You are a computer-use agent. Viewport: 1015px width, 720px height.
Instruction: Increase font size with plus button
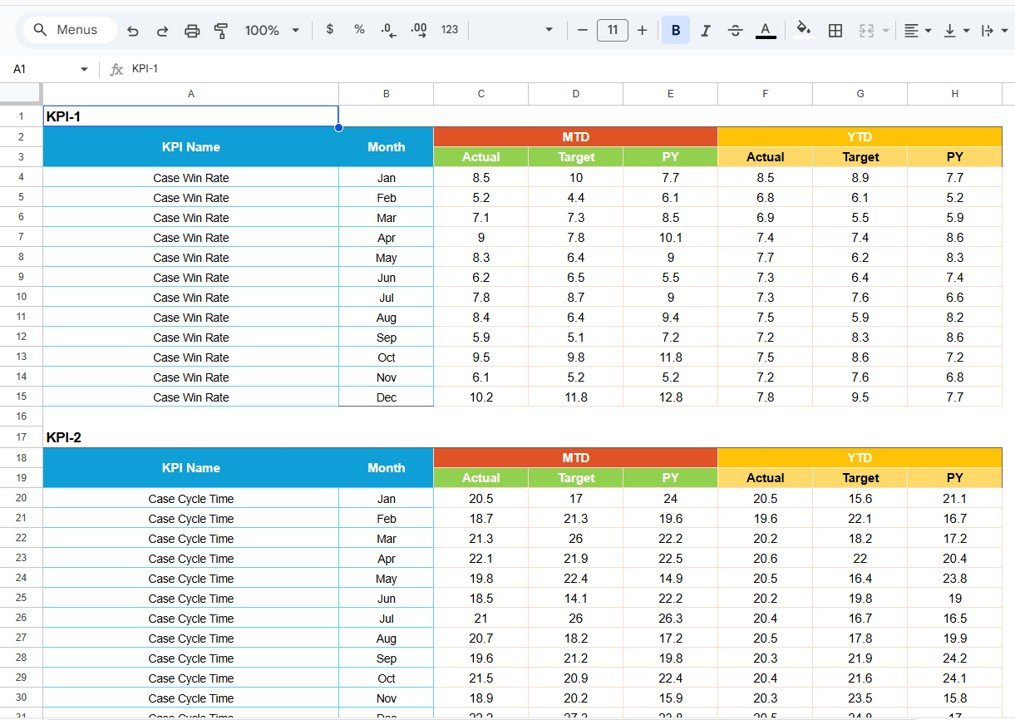[x=642, y=30]
